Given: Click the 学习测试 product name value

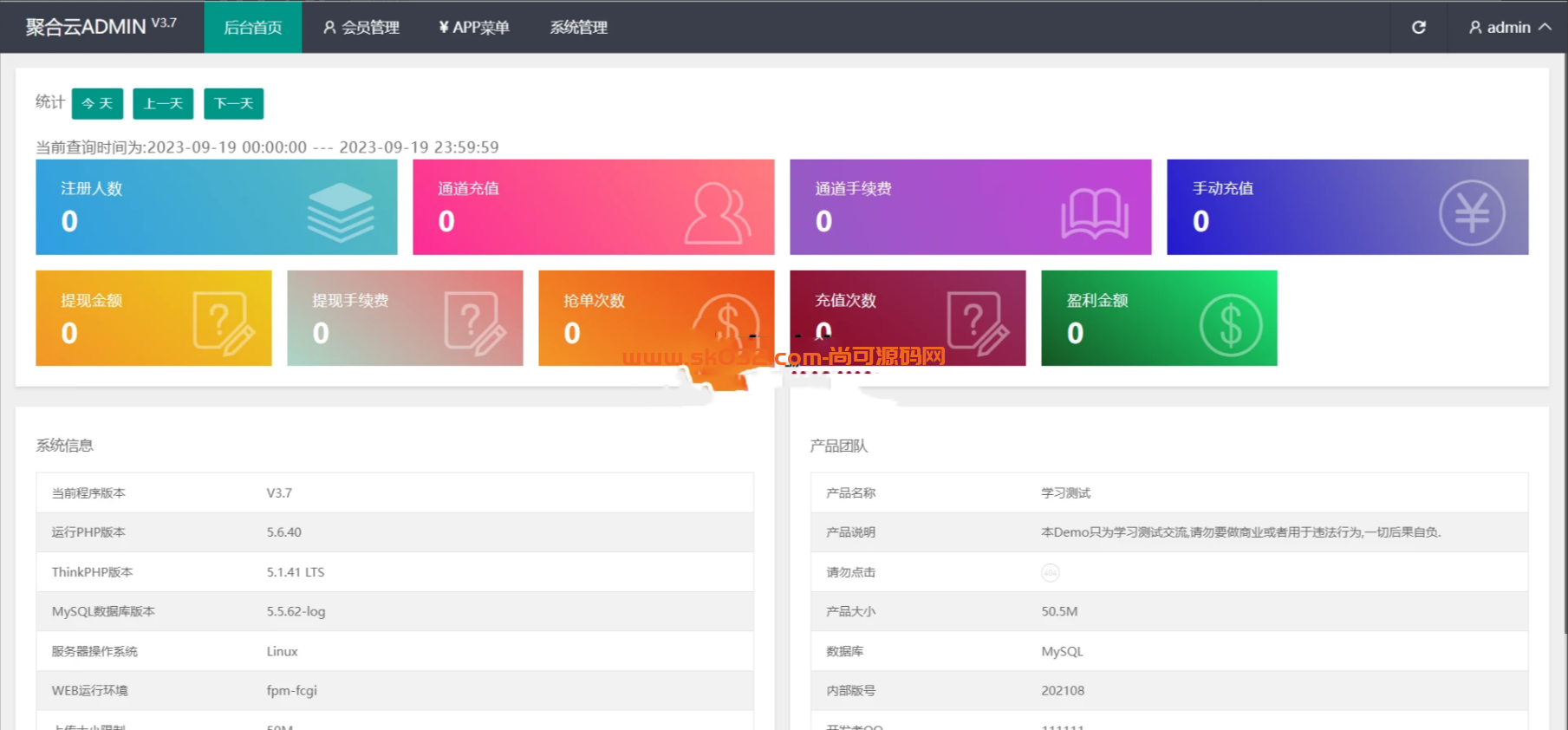Looking at the screenshot, I should tap(1065, 492).
